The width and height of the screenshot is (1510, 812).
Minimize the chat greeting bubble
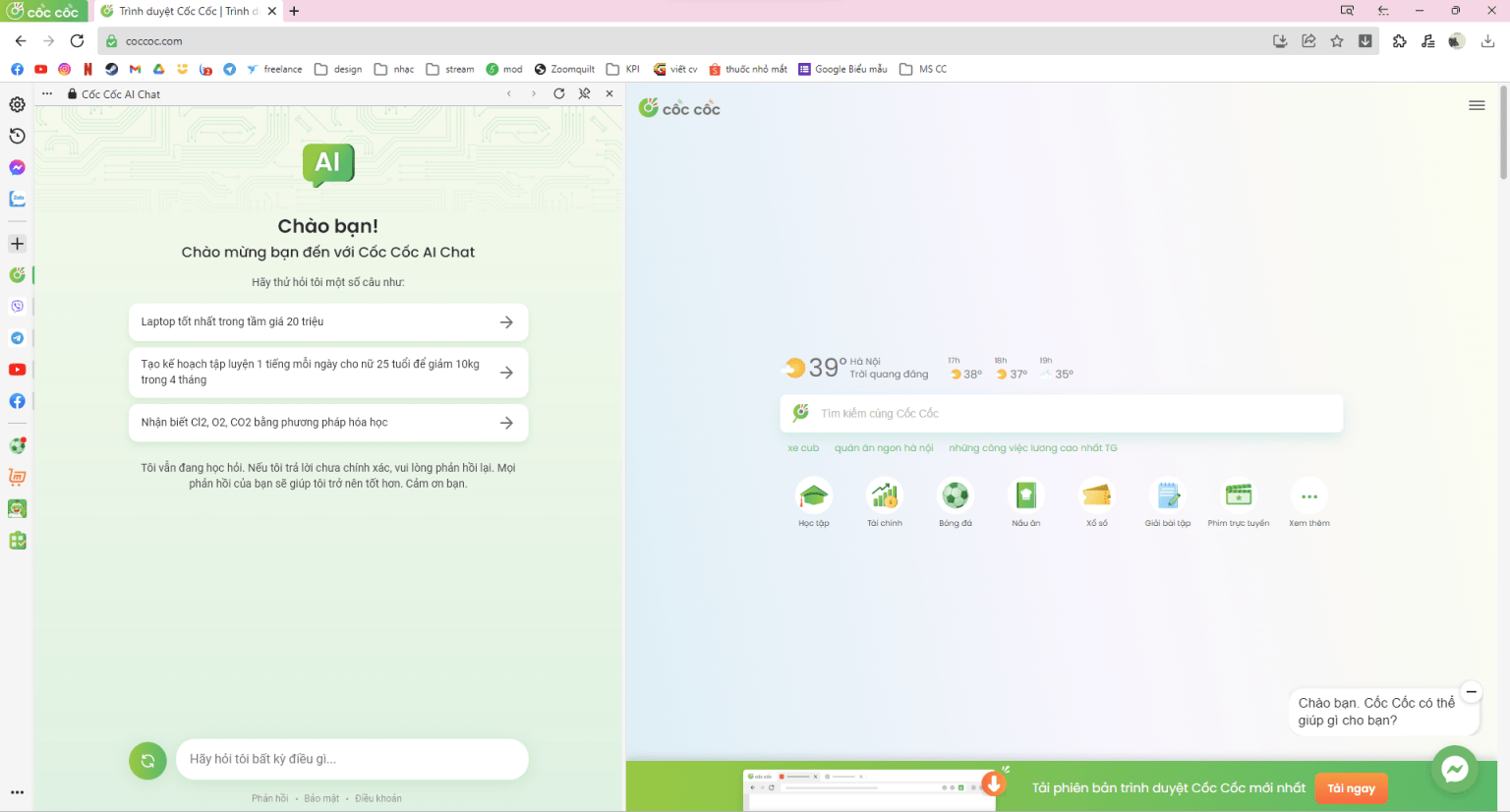[x=1471, y=692]
